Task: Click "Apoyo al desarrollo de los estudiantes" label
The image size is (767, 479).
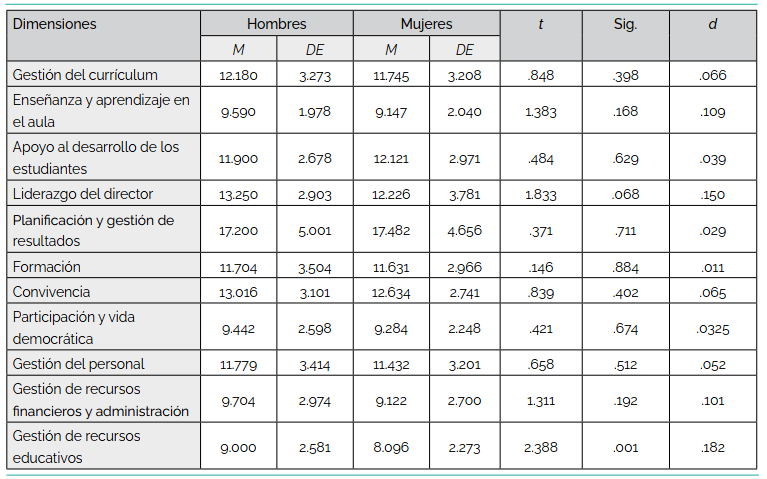Action: [95, 157]
